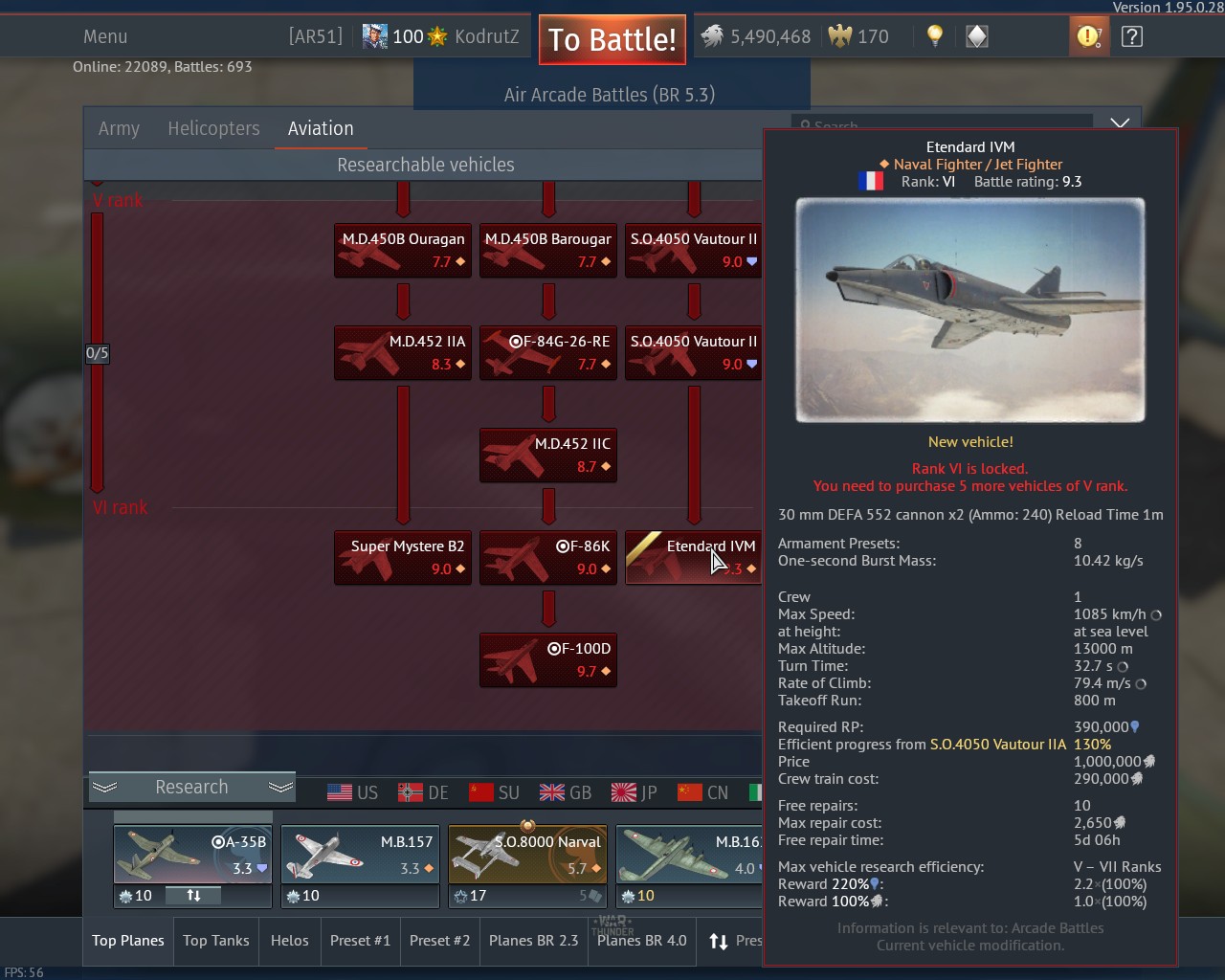
Task: Select the M.B.157 crew slot
Action: (x=360, y=854)
